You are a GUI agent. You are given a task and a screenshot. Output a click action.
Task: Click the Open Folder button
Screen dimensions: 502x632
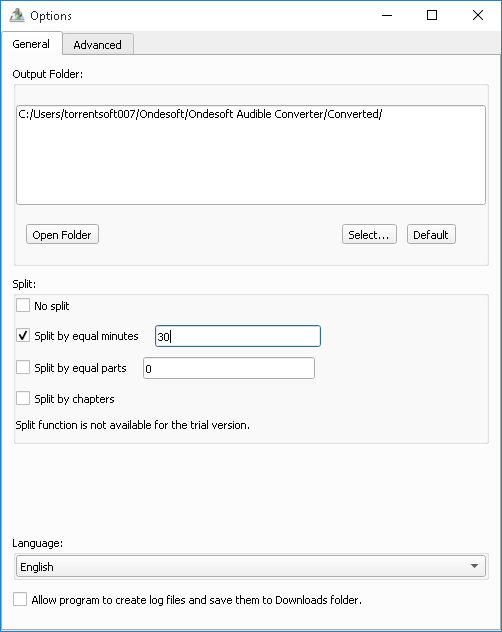click(x=62, y=235)
